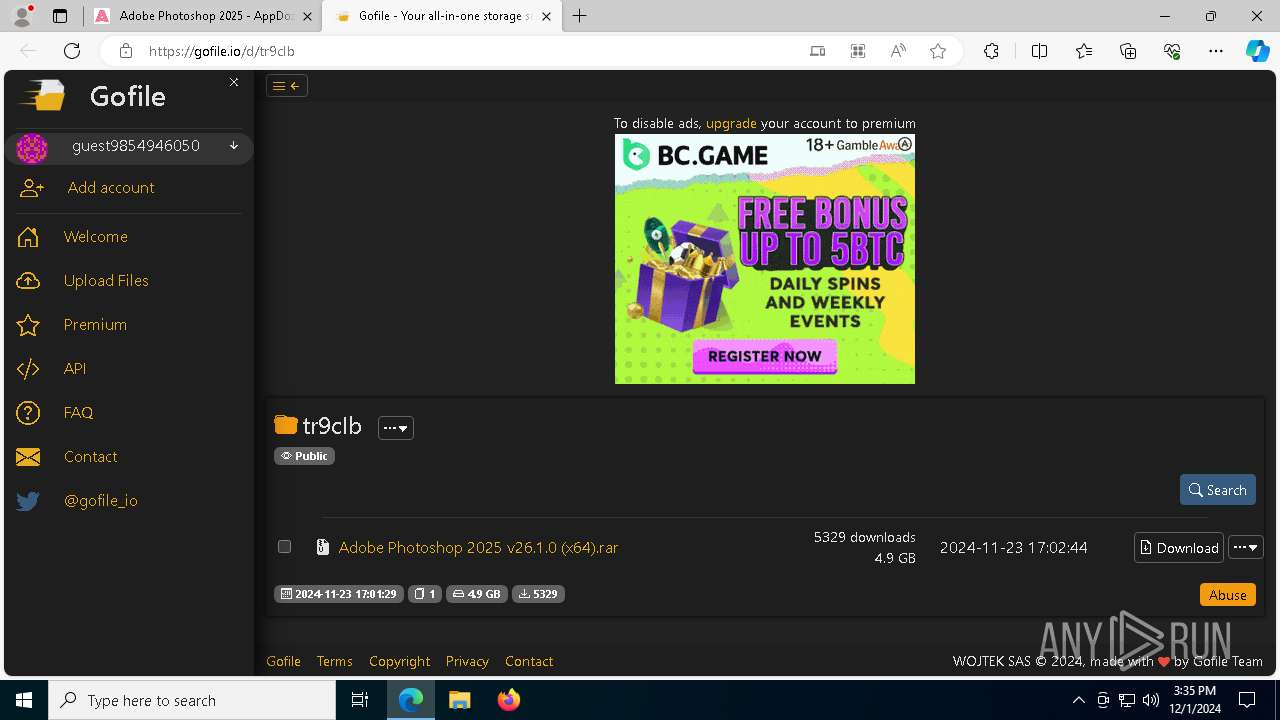Click the Search button
This screenshot has width=1280, height=720.
click(1218, 490)
